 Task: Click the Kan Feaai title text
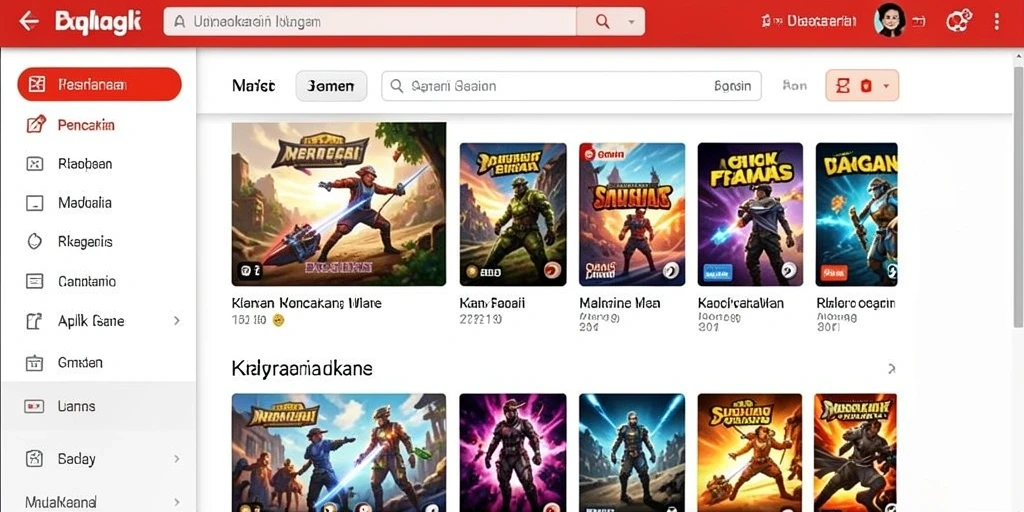[x=492, y=303]
